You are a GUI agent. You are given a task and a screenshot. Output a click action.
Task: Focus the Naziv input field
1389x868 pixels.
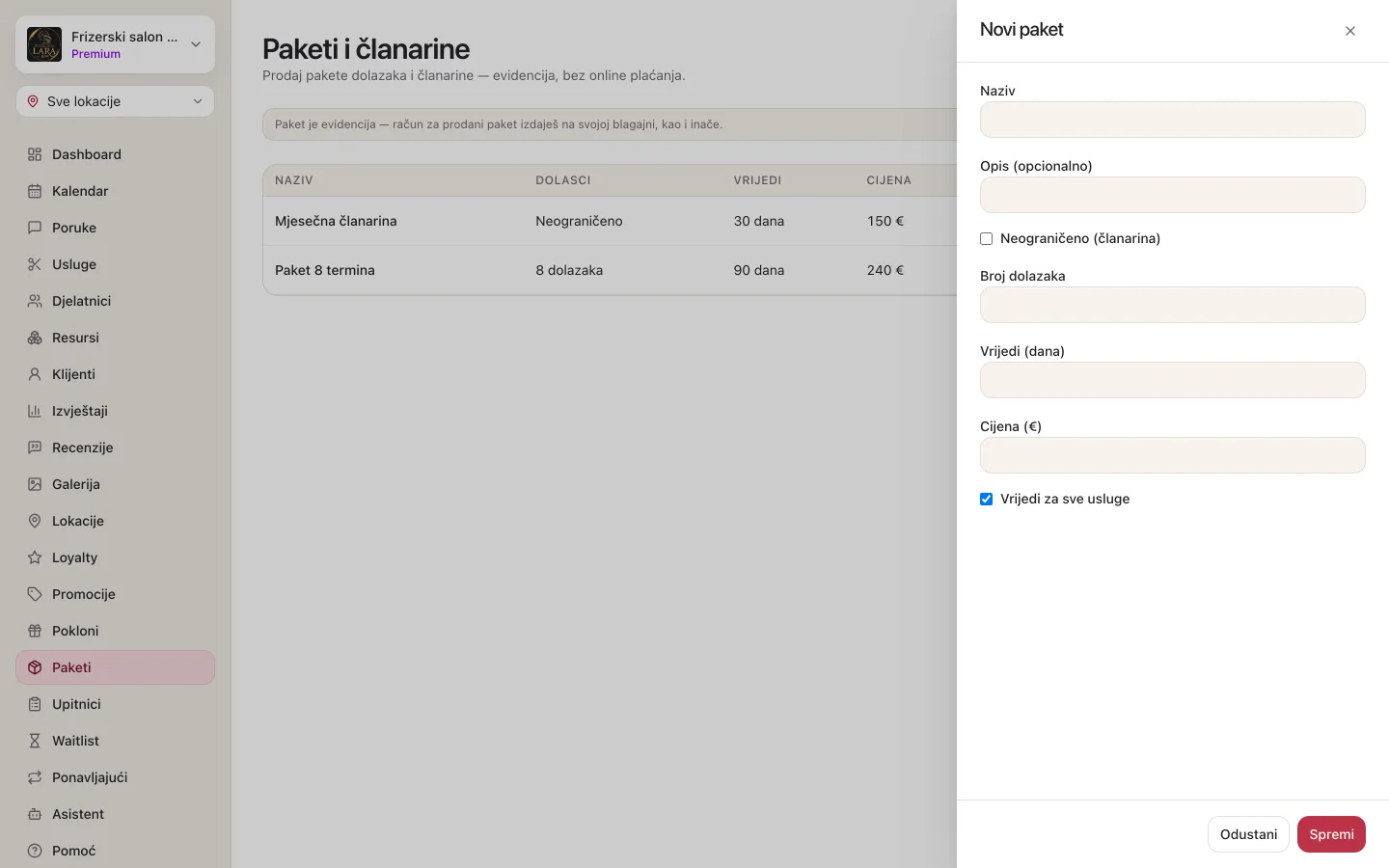(1172, 120)
